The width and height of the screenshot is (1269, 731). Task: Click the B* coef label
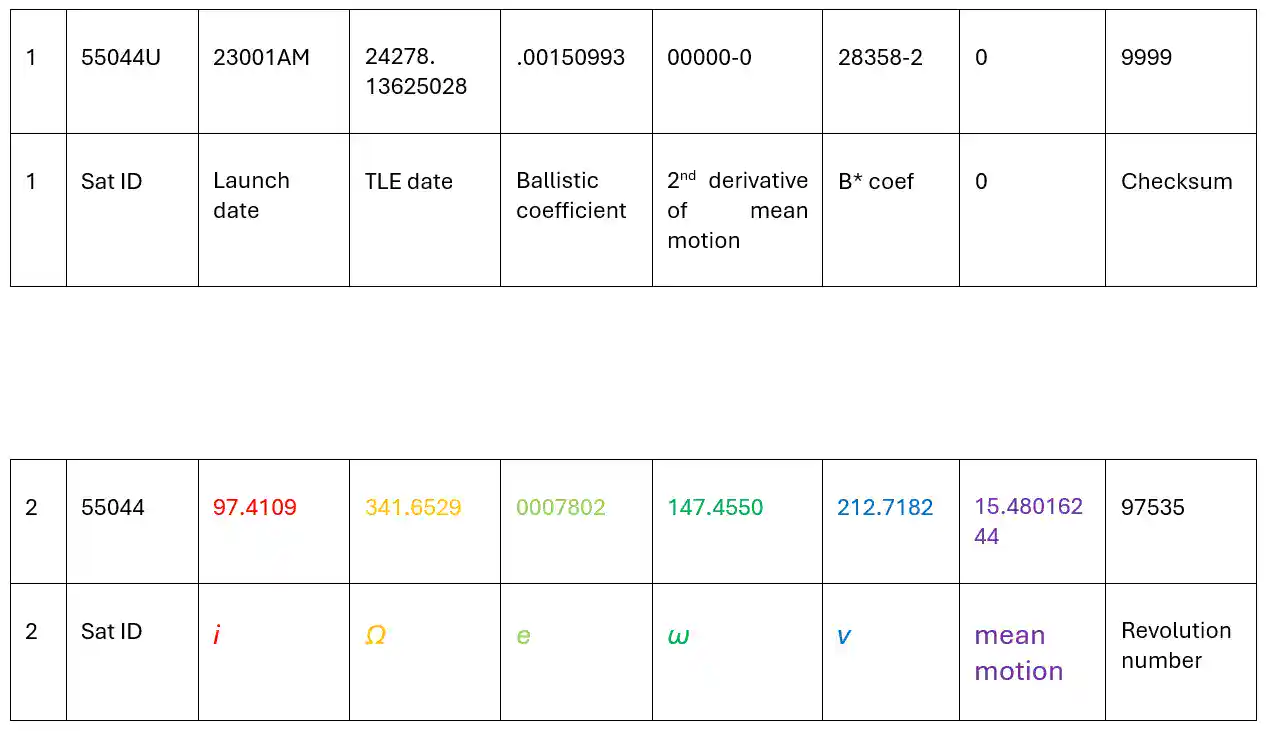tap(876, 182)
